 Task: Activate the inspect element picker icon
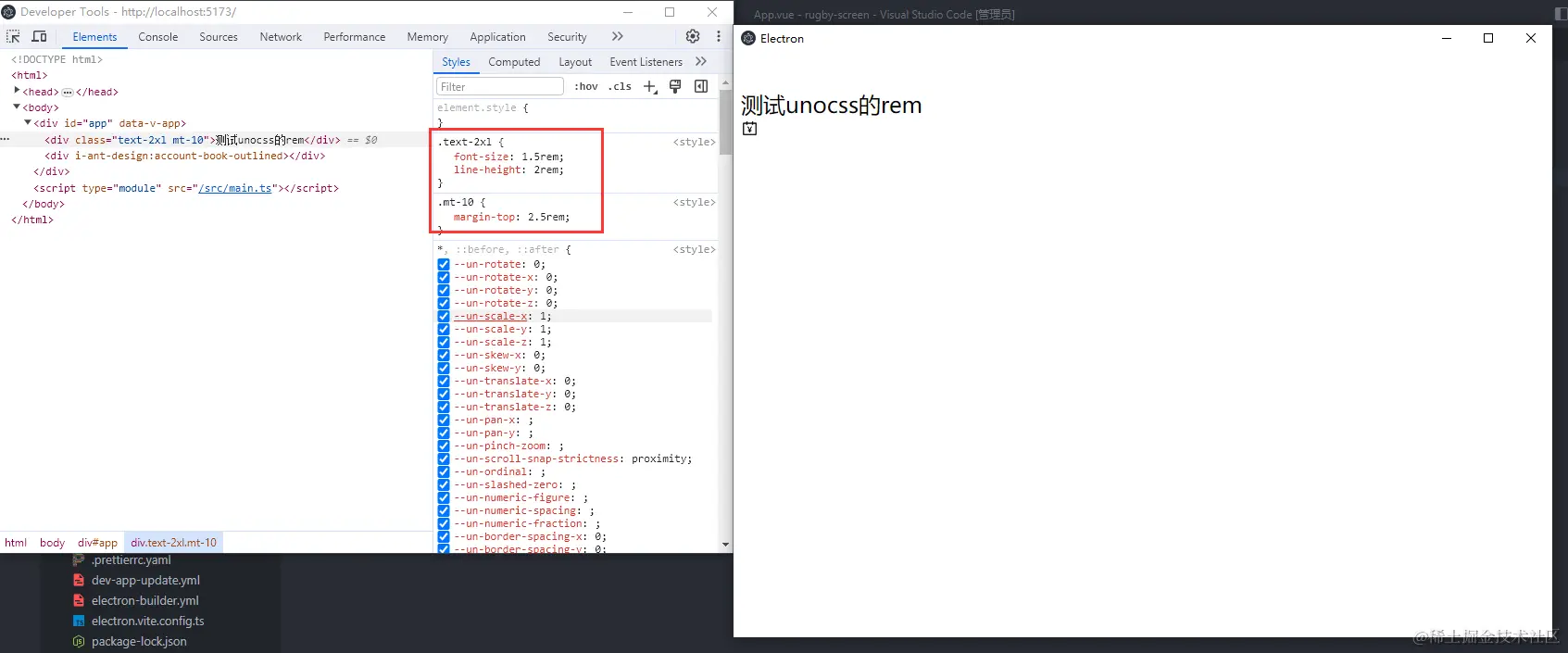(13, 37)
